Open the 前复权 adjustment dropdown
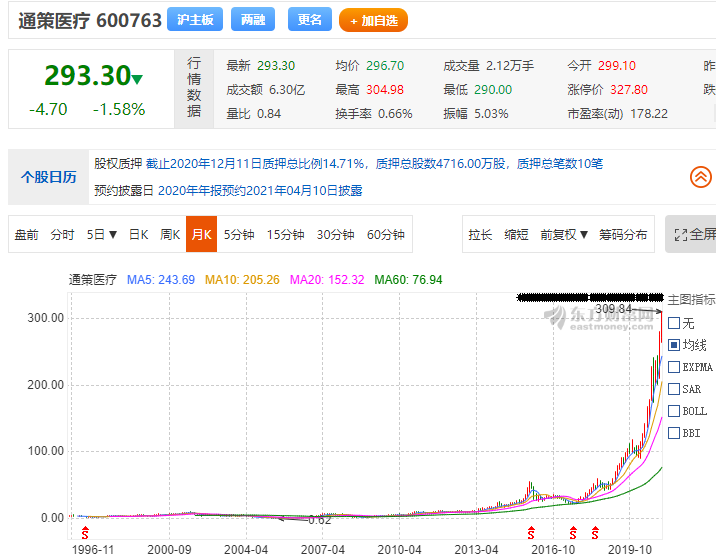This screenshot has width=716, height=559. pyautogui.click(x=564, y=235)
